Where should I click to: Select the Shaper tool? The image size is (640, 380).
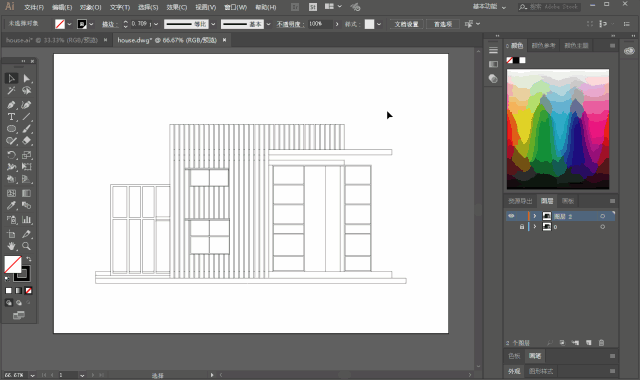[11, 141]
